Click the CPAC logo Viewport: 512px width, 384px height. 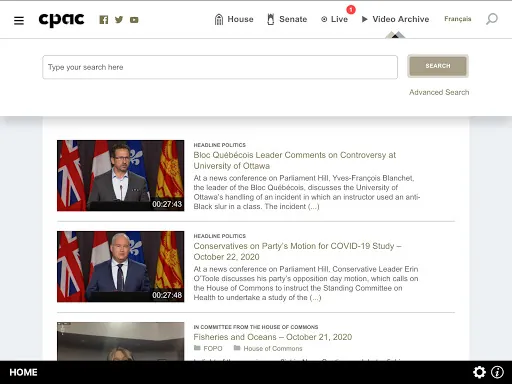click(x=62, y=20)
